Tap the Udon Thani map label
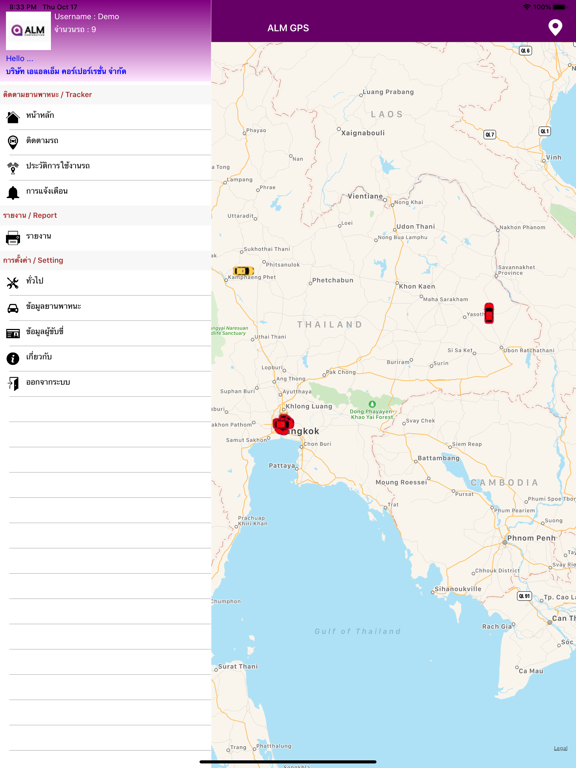Image resolution: width=576 pixels, height=768 pixels. pyautogui.click(x=415, y=226)
